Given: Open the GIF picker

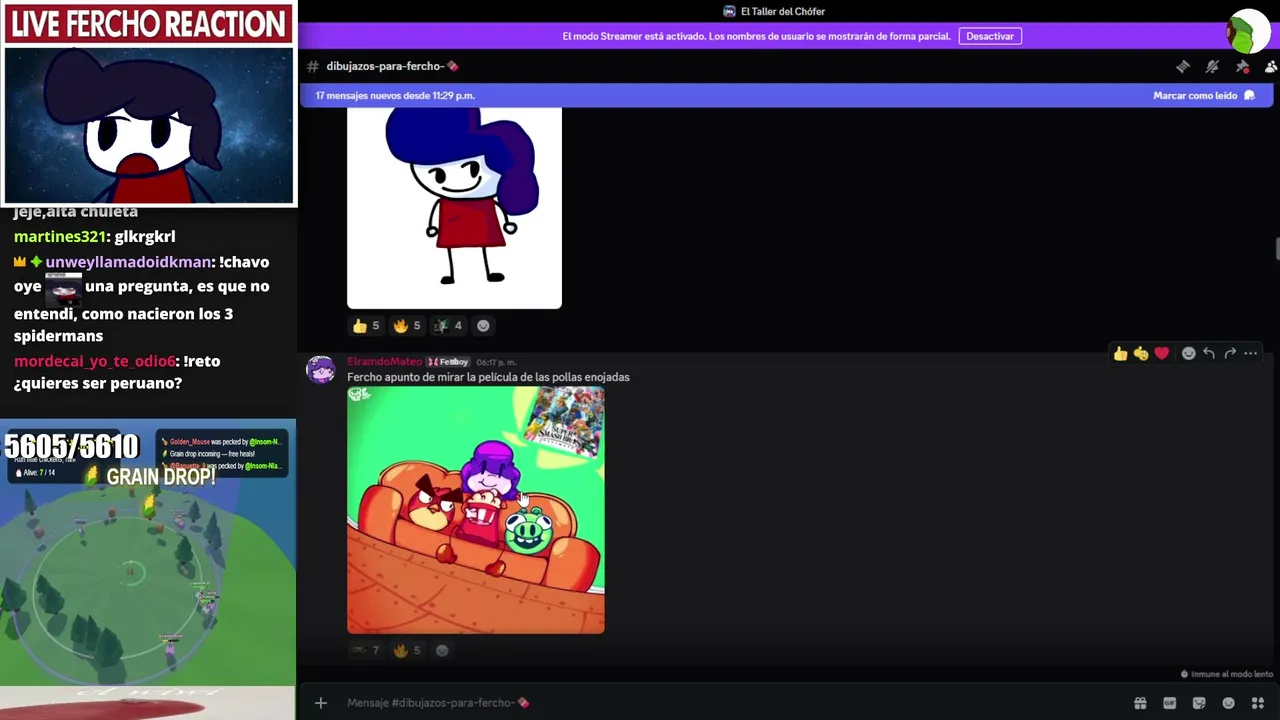Looking at the screenshot, I should tap(1169, 703).
